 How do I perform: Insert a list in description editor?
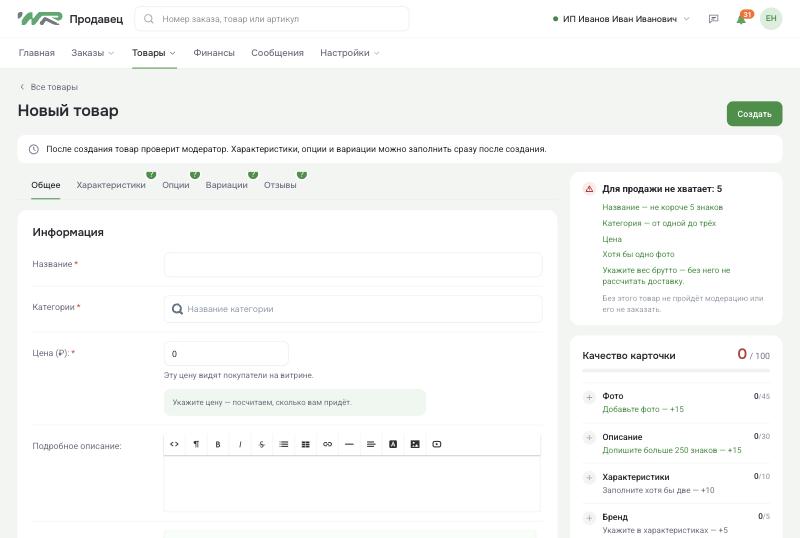click(x=284, y=444)
